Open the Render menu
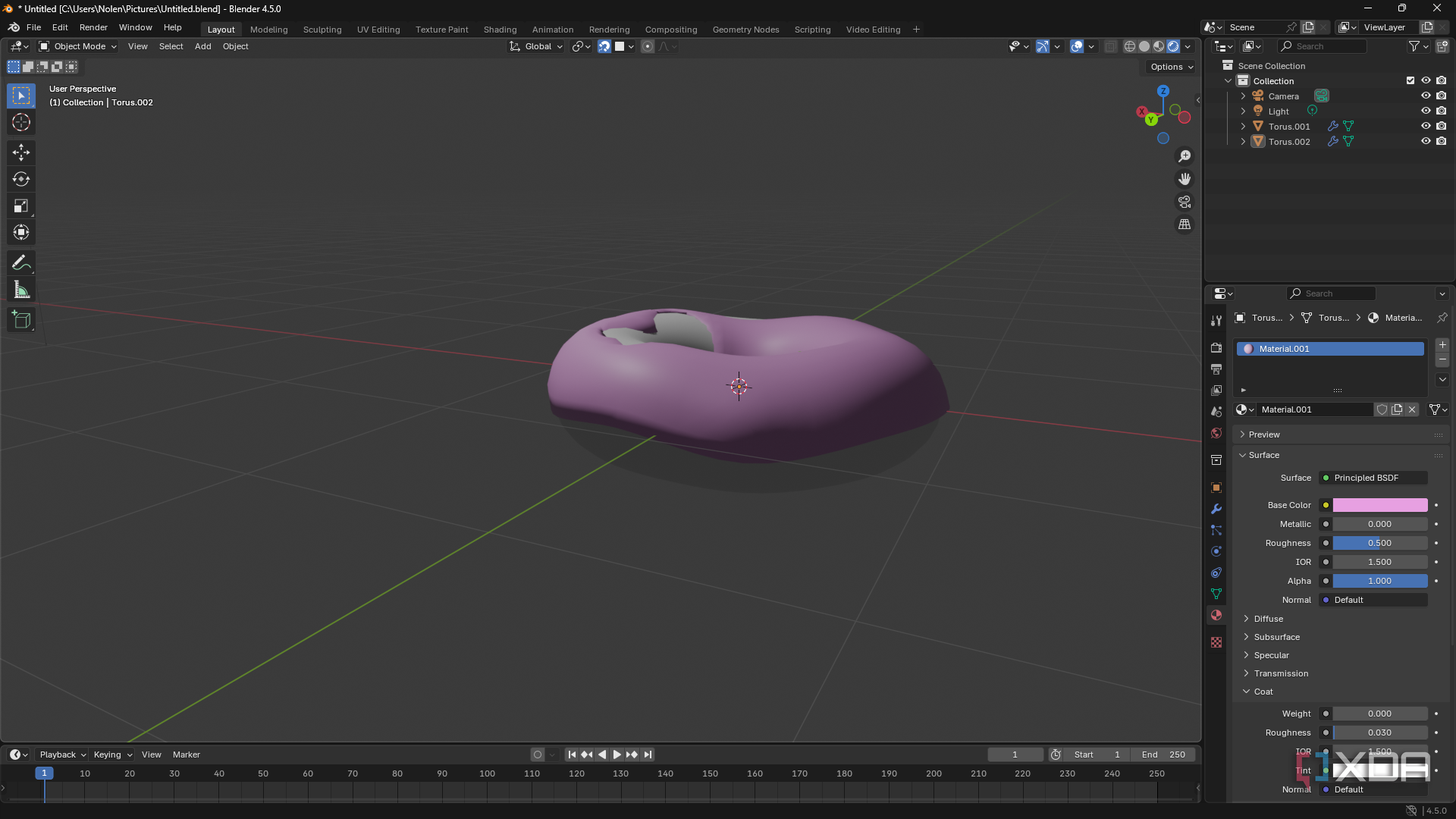The height and width of the screenshot is (819, 1456). (x=93, y=27)
